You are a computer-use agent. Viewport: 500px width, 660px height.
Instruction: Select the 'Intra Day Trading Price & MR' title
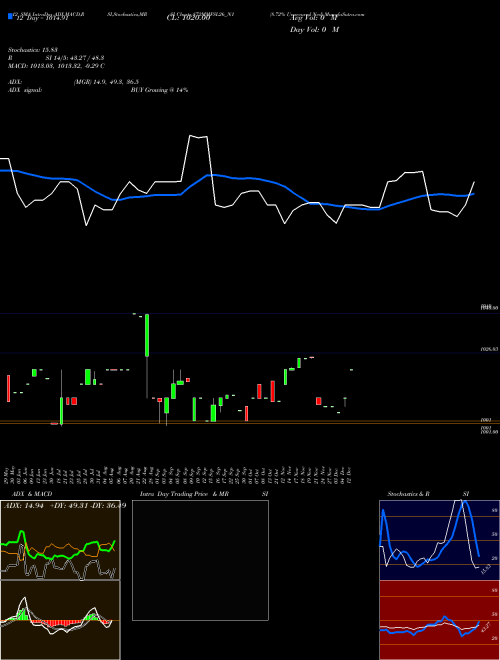(184, 494)
